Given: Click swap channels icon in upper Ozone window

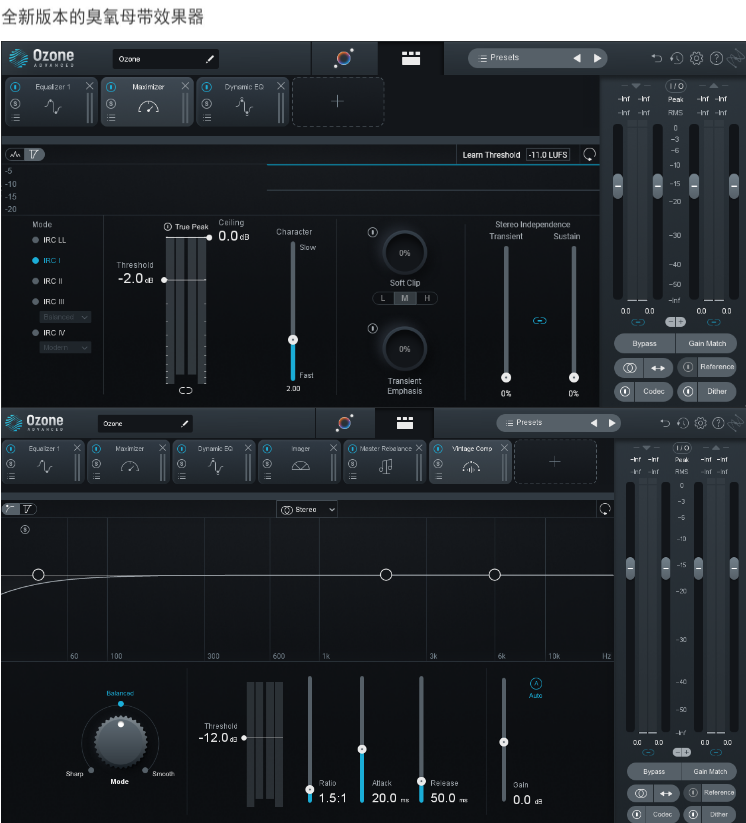Looking at the screenshot, I should (658, 368).
